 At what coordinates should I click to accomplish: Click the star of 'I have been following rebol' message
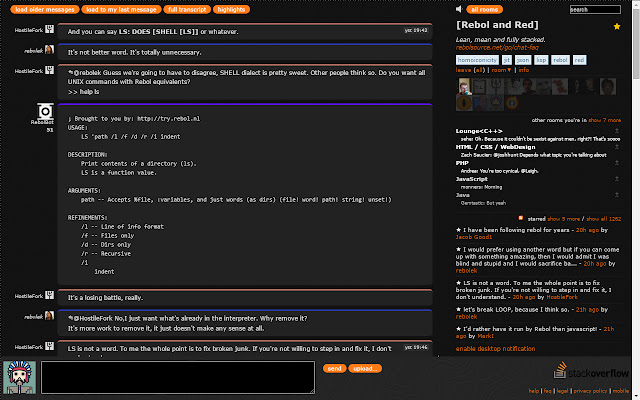(458, 230)
